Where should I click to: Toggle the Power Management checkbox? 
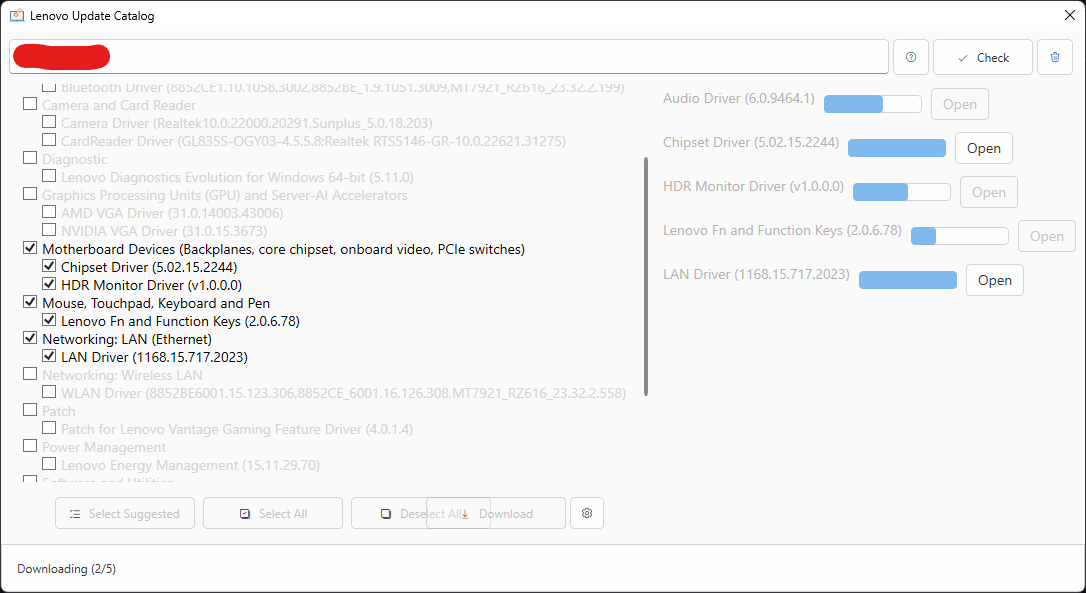(30, 446)
